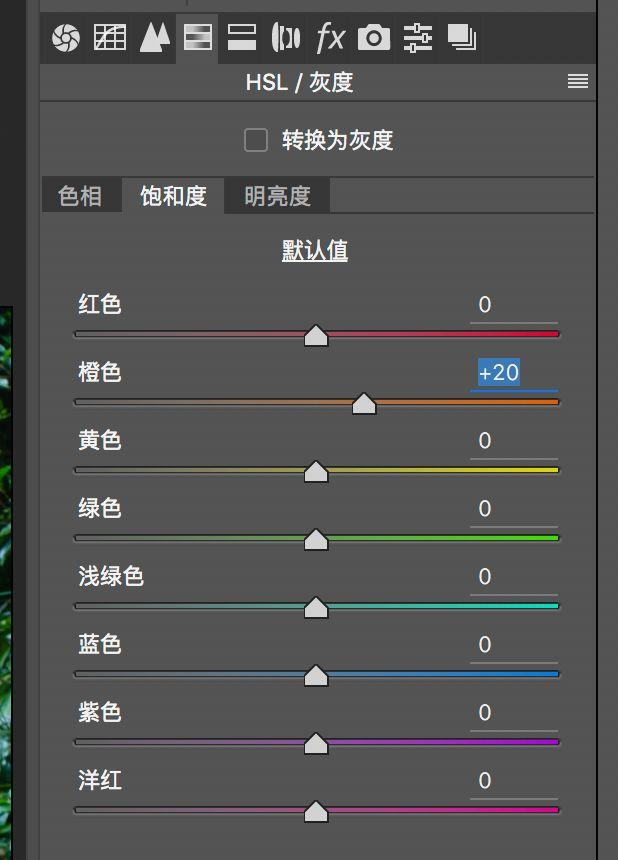This screenshot has height=860, width=618.
Task: Click the 蓝色 saturation slider handle
Action: 316,676
